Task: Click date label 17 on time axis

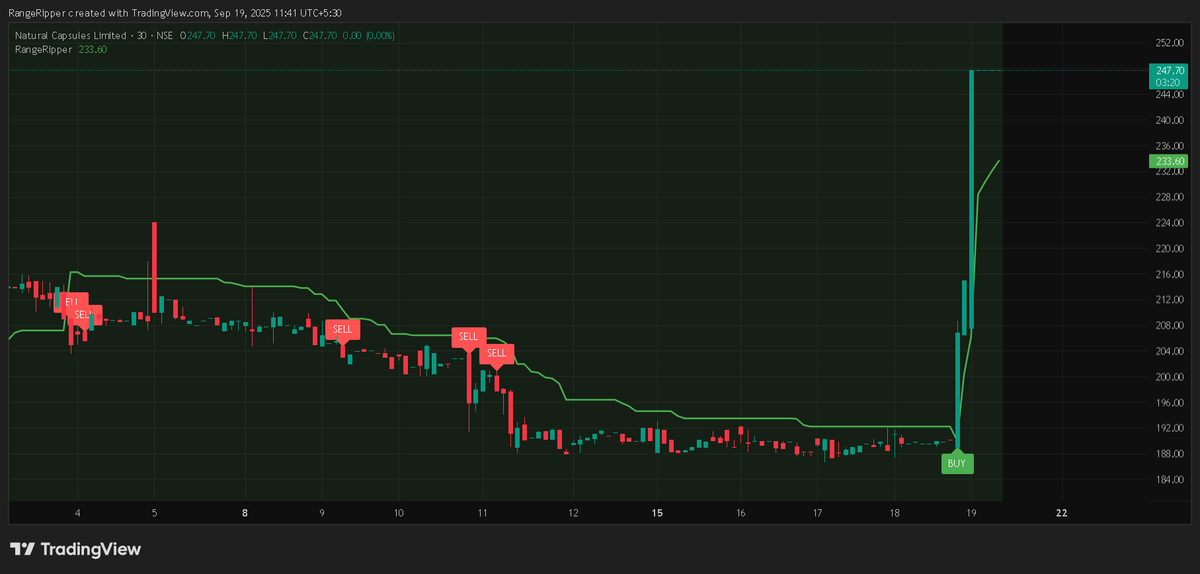Action: [x=817, y=513]
